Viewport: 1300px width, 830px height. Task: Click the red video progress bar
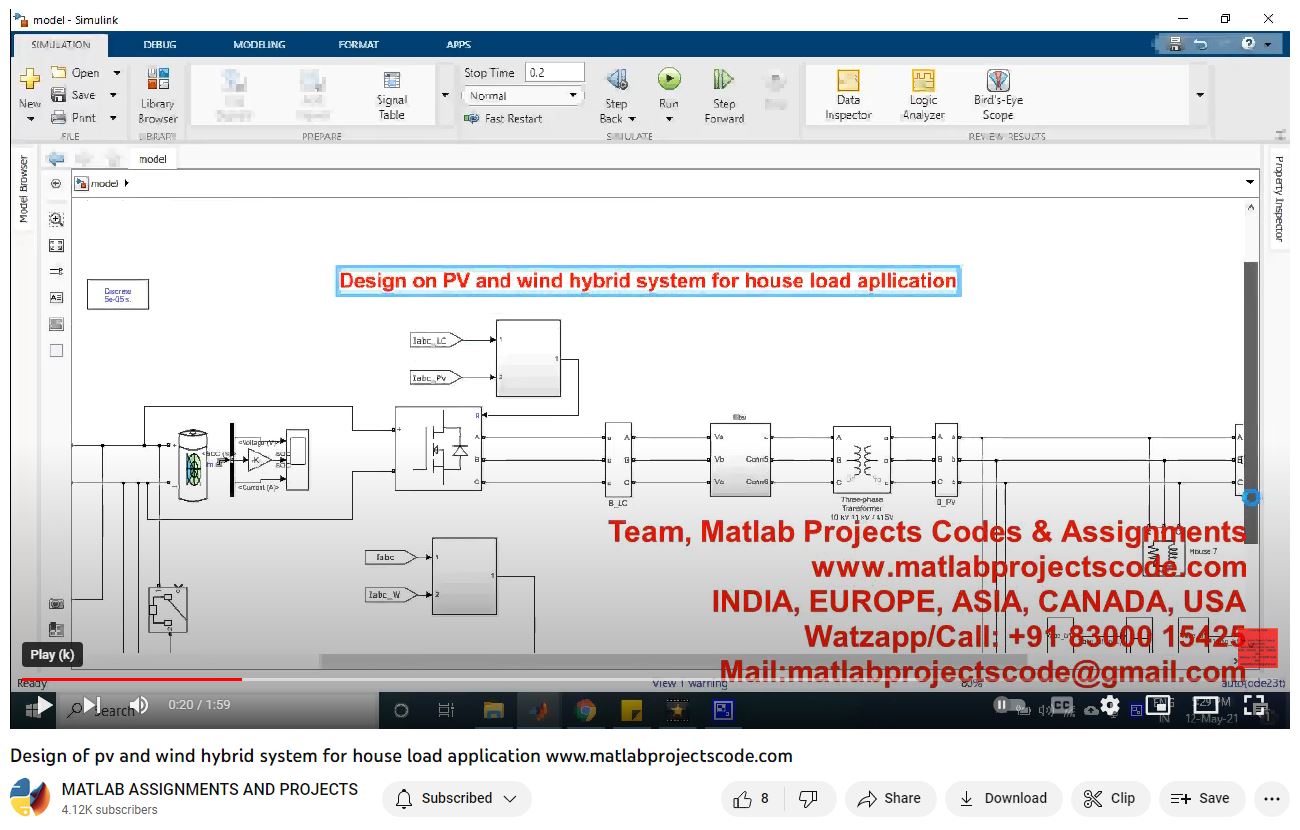[140, 679]
